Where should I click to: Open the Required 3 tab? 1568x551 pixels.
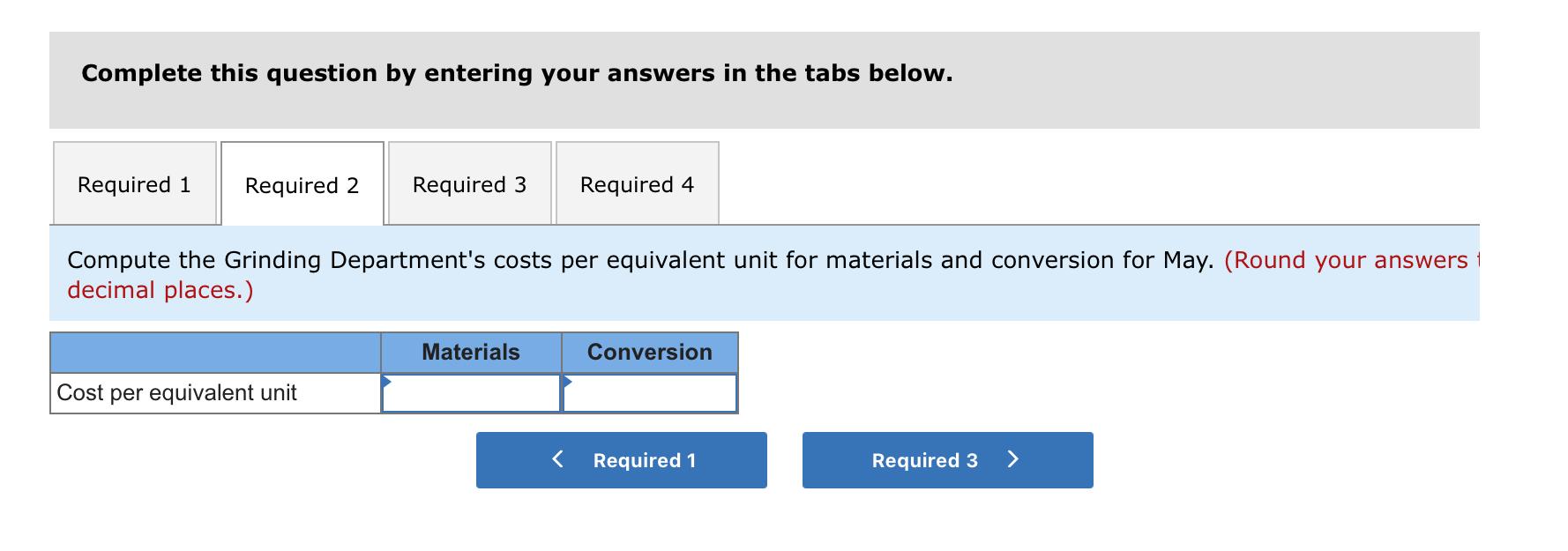point(468,183)
